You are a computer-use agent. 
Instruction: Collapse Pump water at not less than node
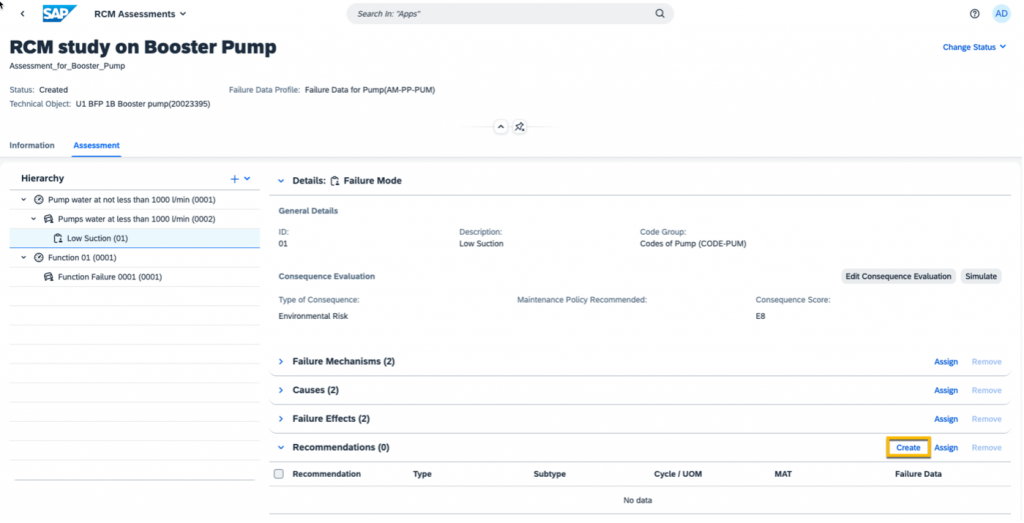click(x=24, y=200)
